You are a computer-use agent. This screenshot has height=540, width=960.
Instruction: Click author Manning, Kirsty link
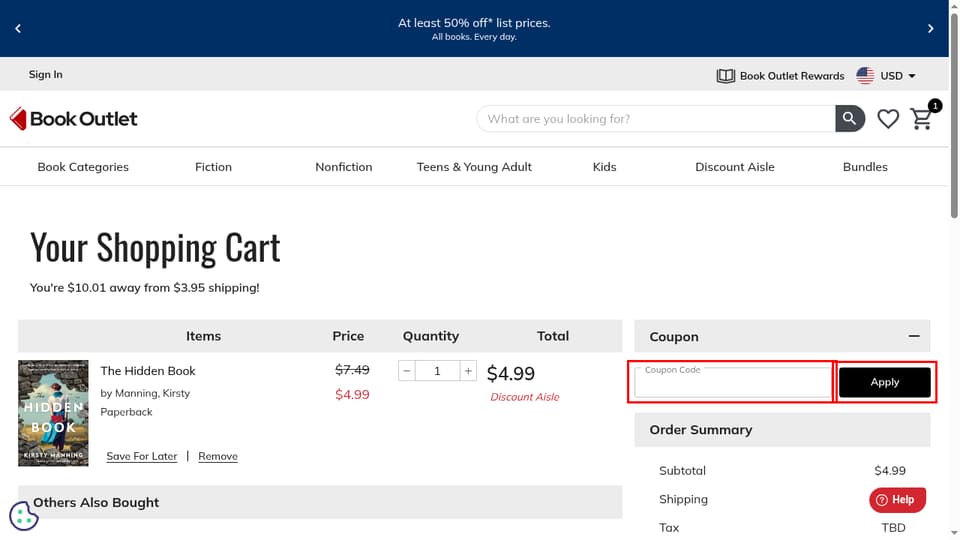coord(152,393)
